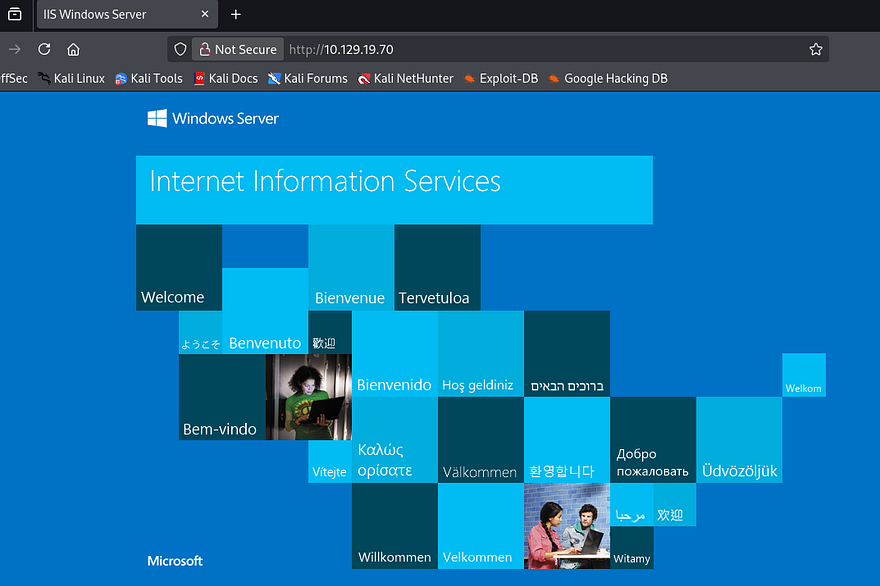Click the woman with laptop photo tile
Screen dimensions: 880x586
point(308,397)
